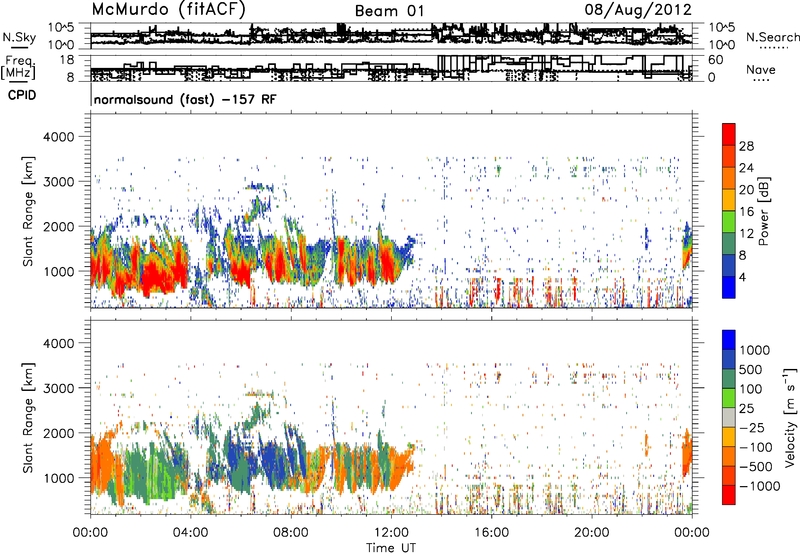This screenshot has height=554, width=800.
Task: Click the 'N.Sky' axis label
Action: pyautogui.click(x=19, y=37)
